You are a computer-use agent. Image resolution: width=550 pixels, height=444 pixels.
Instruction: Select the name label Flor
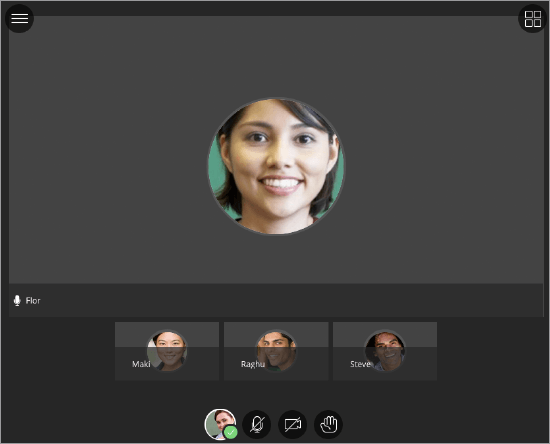coord(33,301)
